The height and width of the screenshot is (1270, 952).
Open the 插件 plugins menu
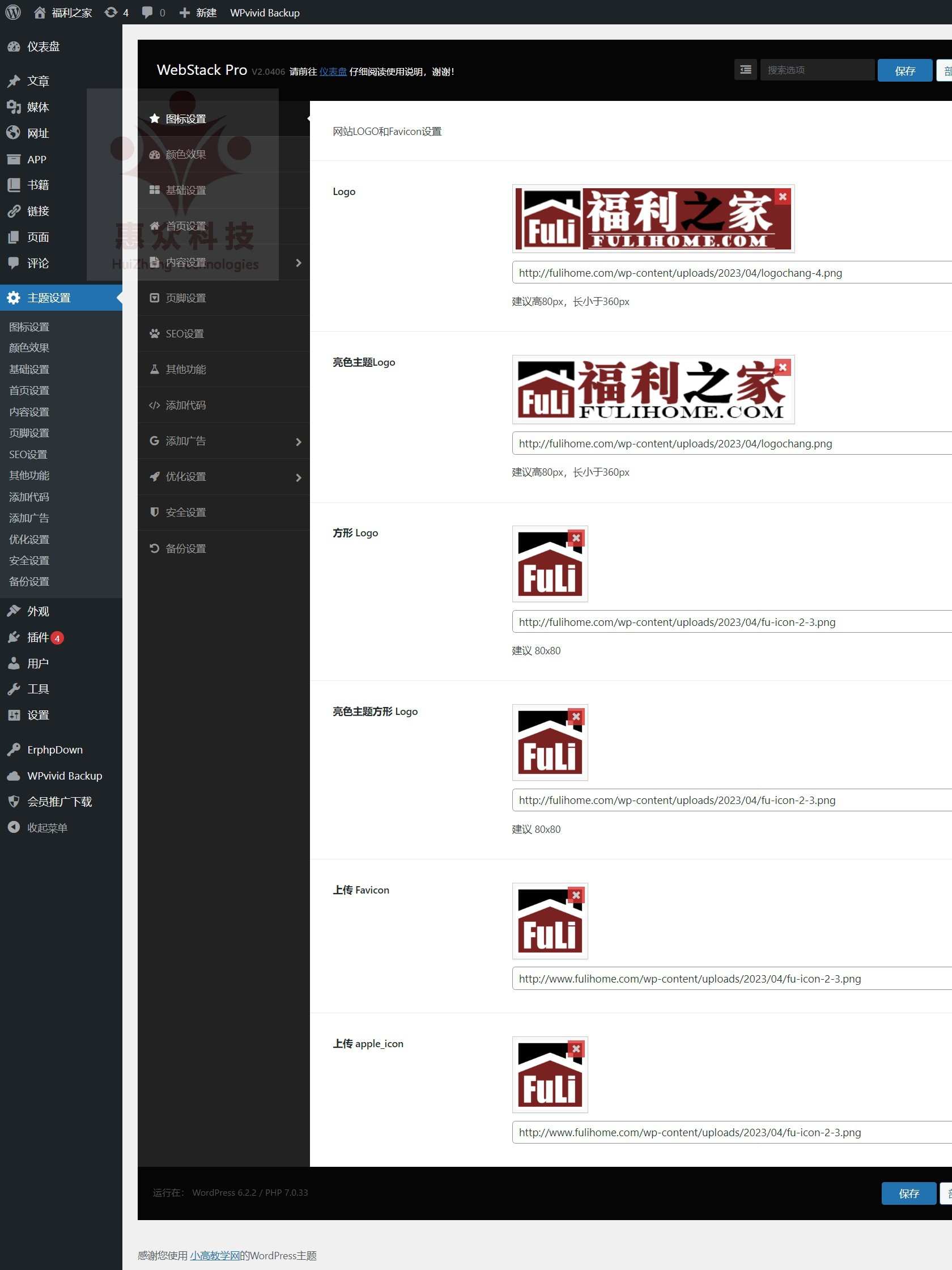61,637
